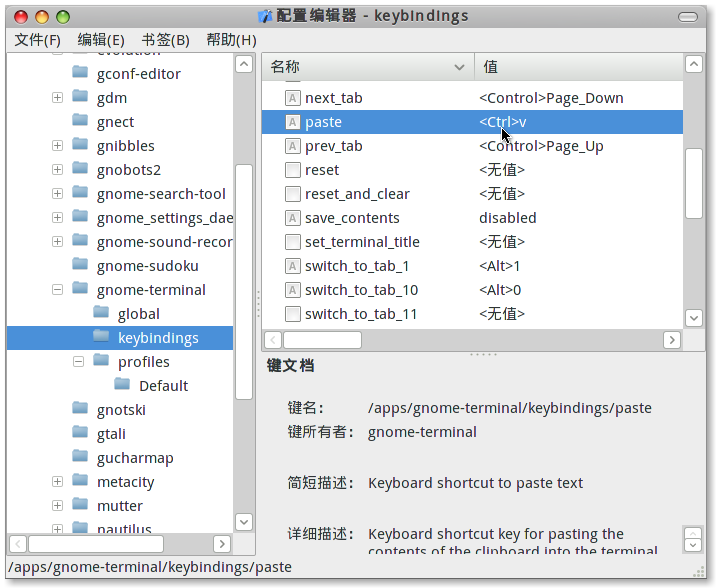Viewport: 716px width, 588px height.
Task: Open the 帮助(H) menu
Action: point(231,40)
